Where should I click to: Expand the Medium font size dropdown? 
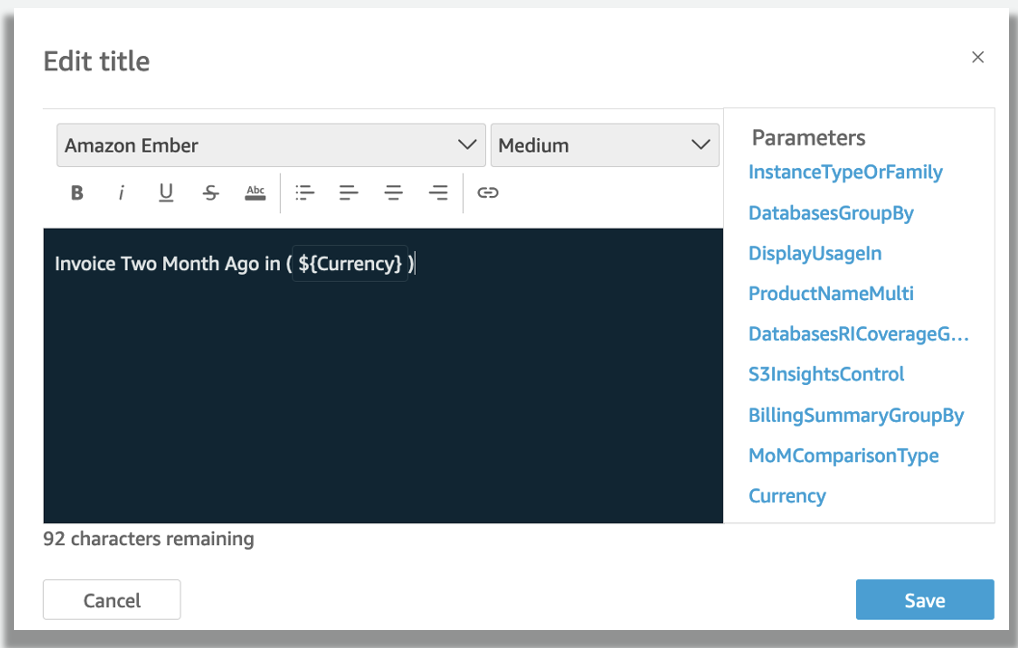pos(604,145)
